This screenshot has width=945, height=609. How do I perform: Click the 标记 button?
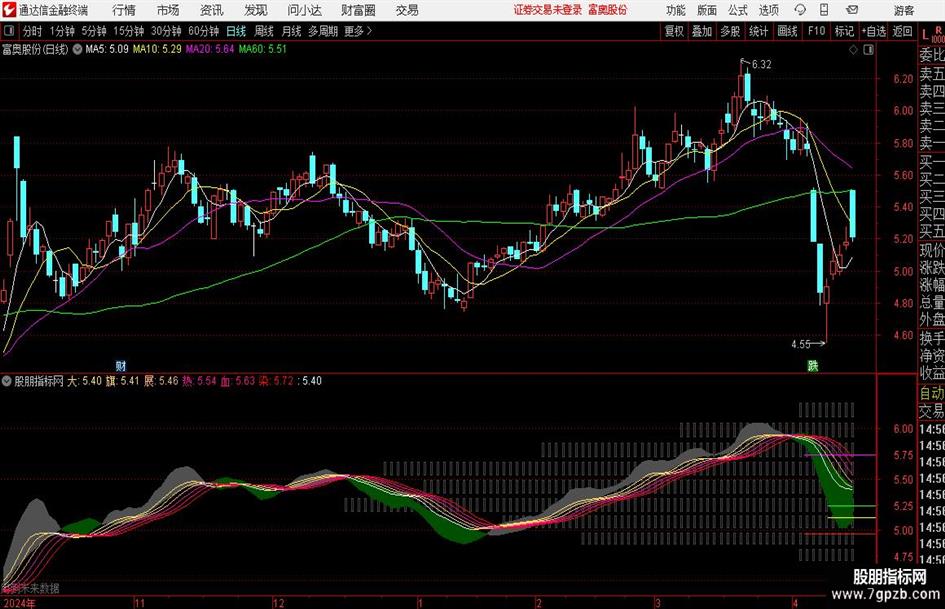click(844, 31)
